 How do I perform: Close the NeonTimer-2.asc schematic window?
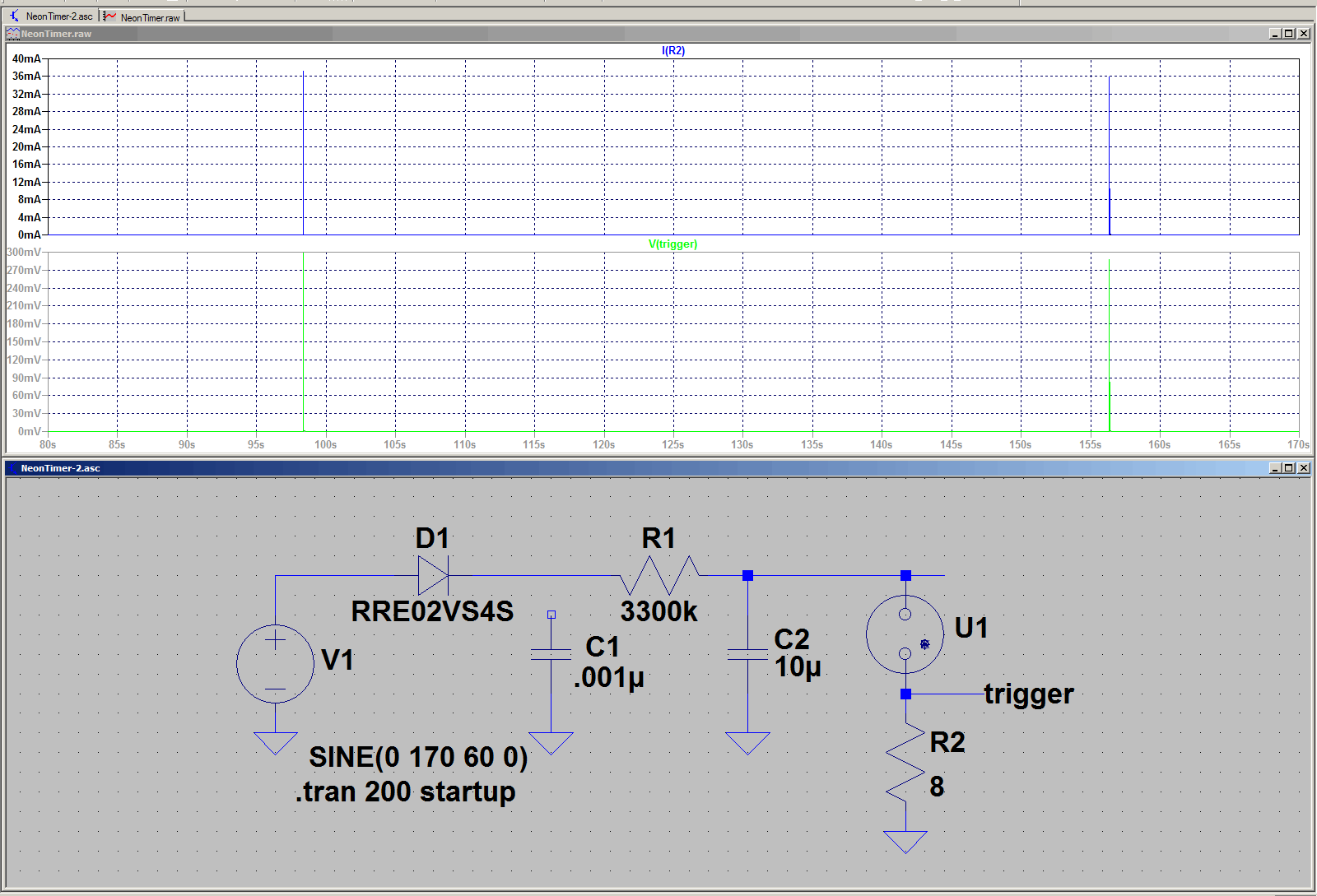coord(1303,468)
